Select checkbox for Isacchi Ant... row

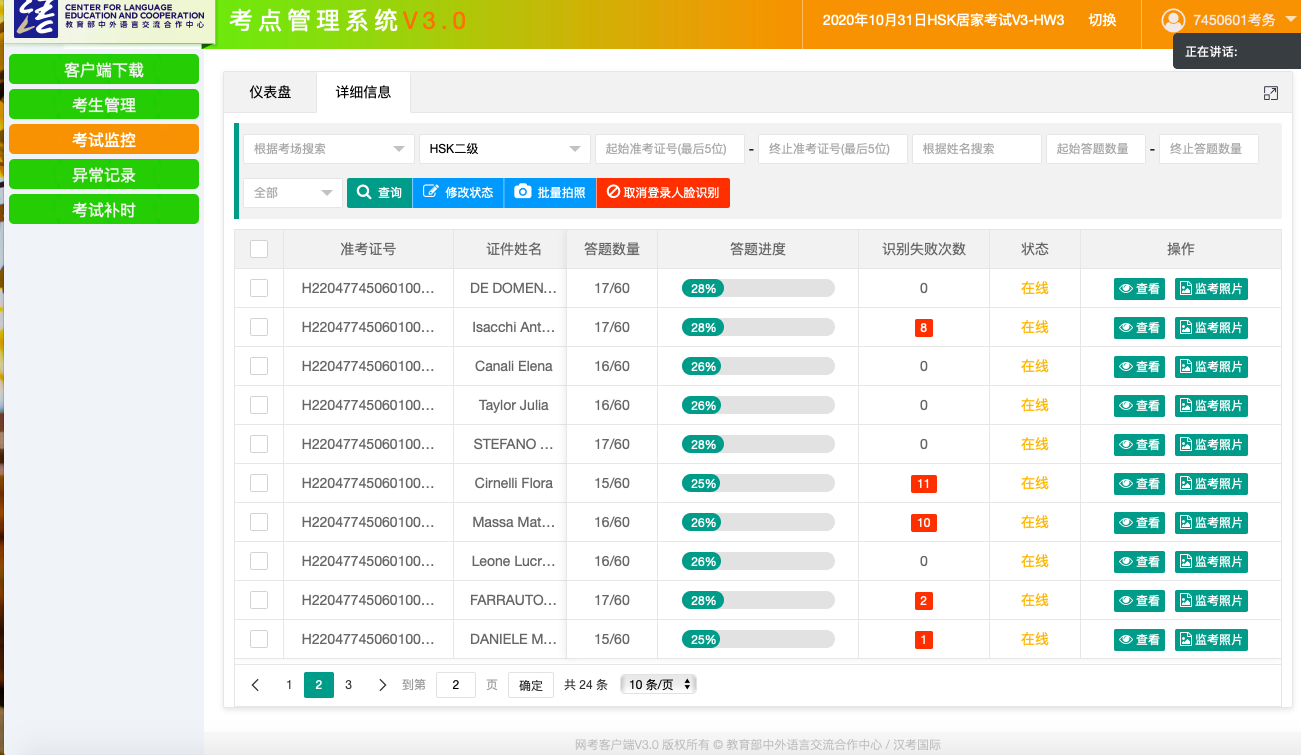coord(259,327)
